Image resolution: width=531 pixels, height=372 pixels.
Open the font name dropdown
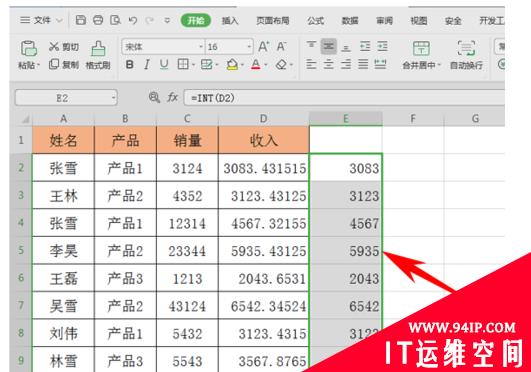(x=201, y=46)
